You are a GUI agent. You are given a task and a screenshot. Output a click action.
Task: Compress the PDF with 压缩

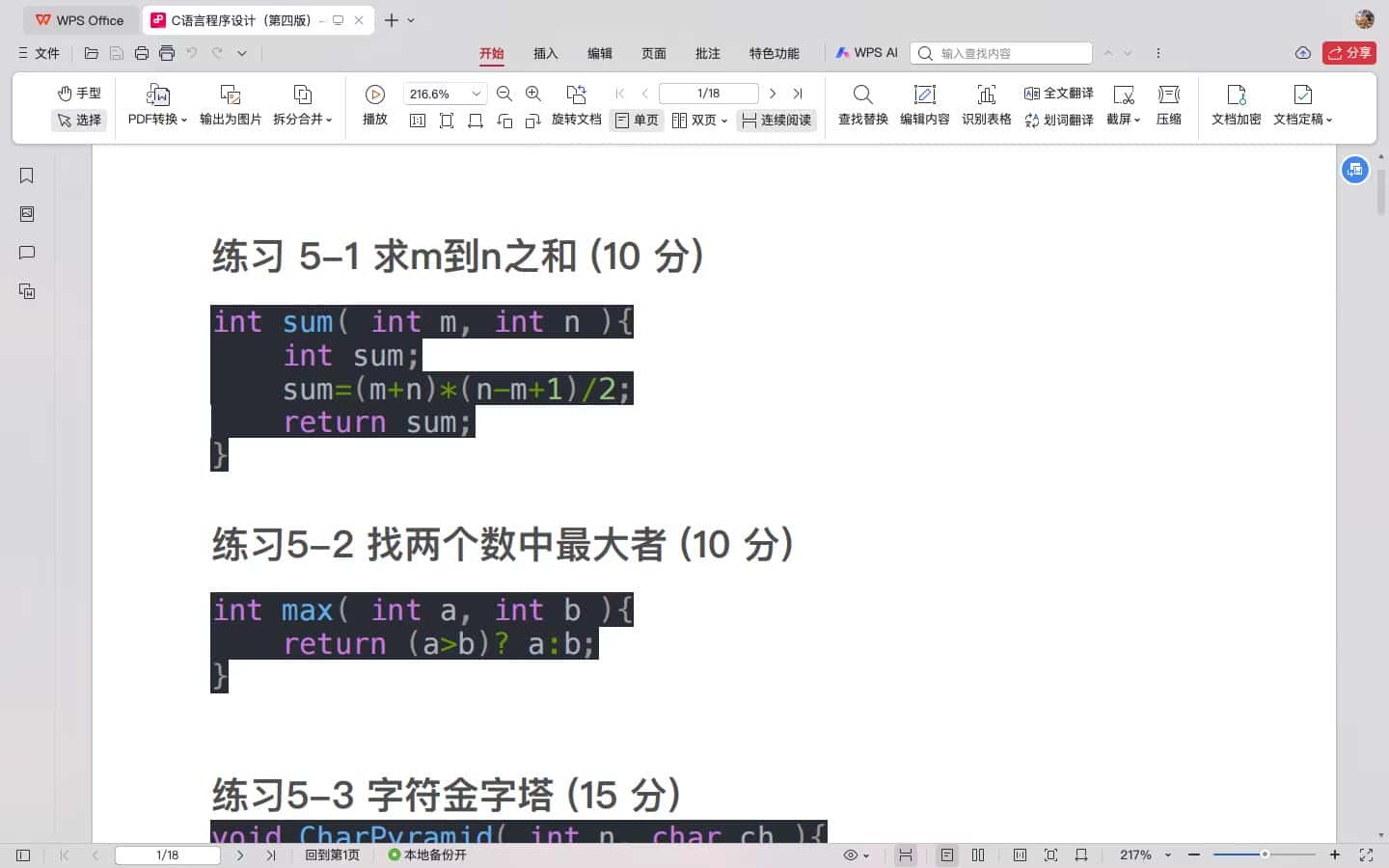click(x=1169, y=105)
